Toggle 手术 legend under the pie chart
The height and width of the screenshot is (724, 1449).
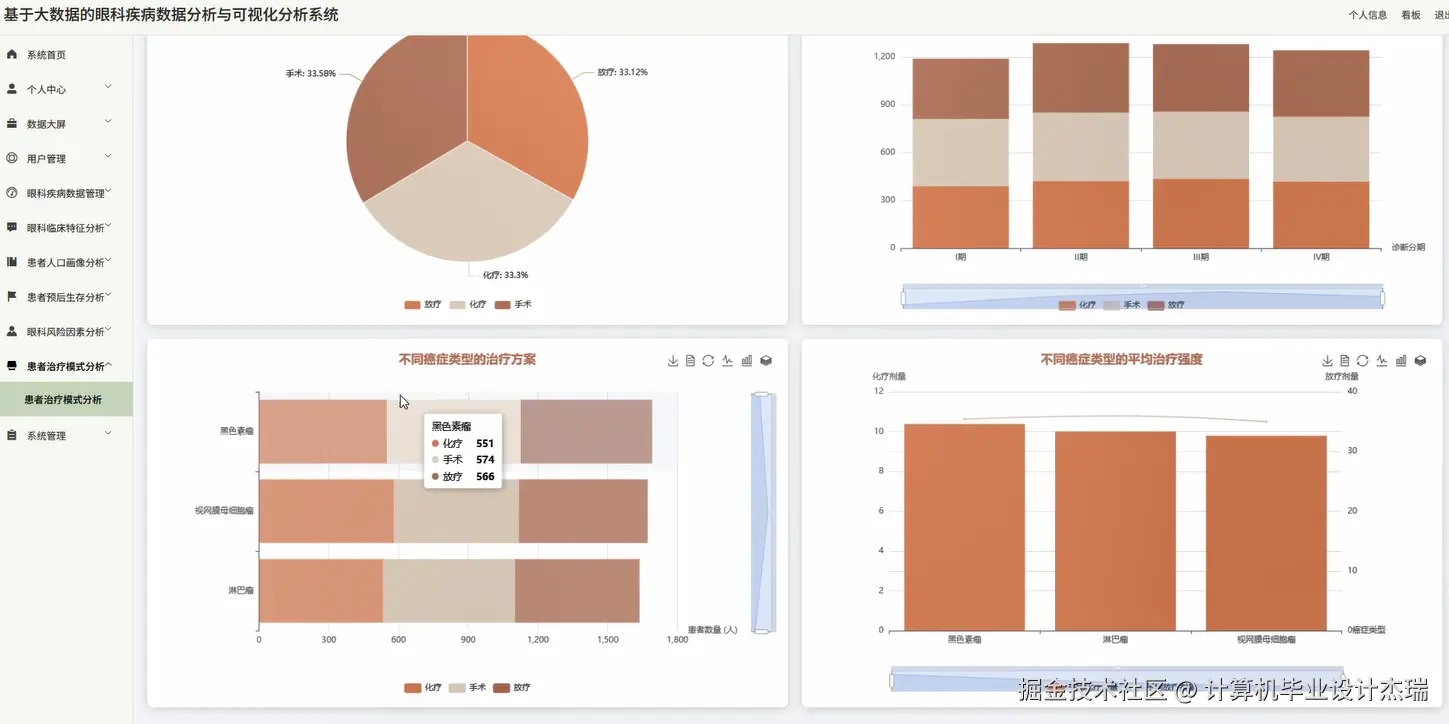[x=513, y=304]
